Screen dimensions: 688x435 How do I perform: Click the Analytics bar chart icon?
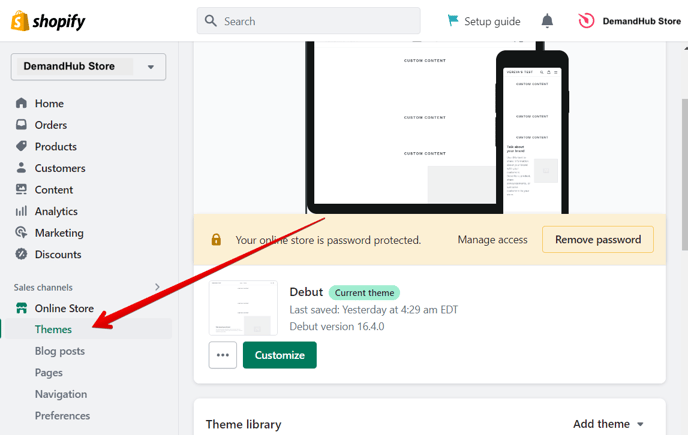(21, 211)
